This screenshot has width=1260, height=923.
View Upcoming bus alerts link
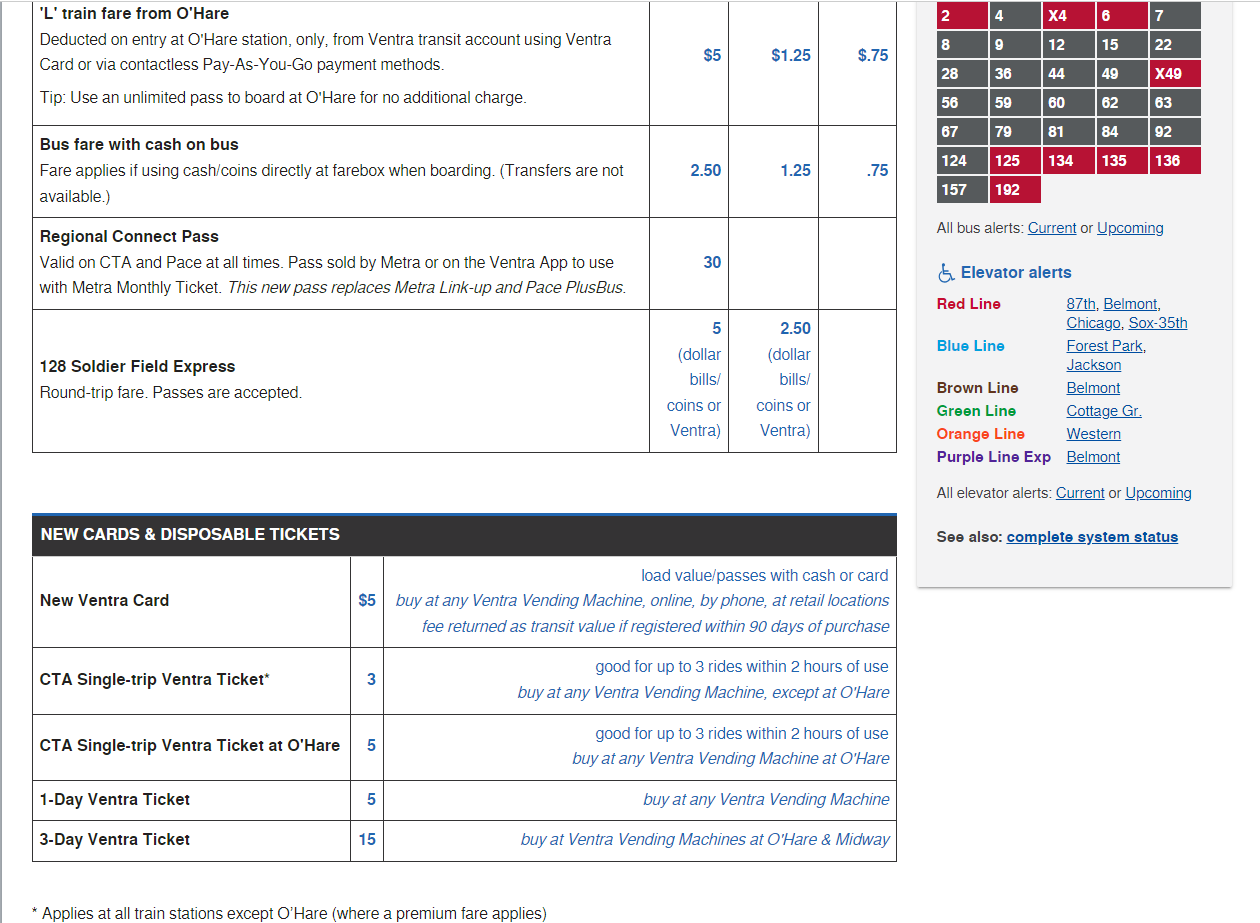(1130, 228)
